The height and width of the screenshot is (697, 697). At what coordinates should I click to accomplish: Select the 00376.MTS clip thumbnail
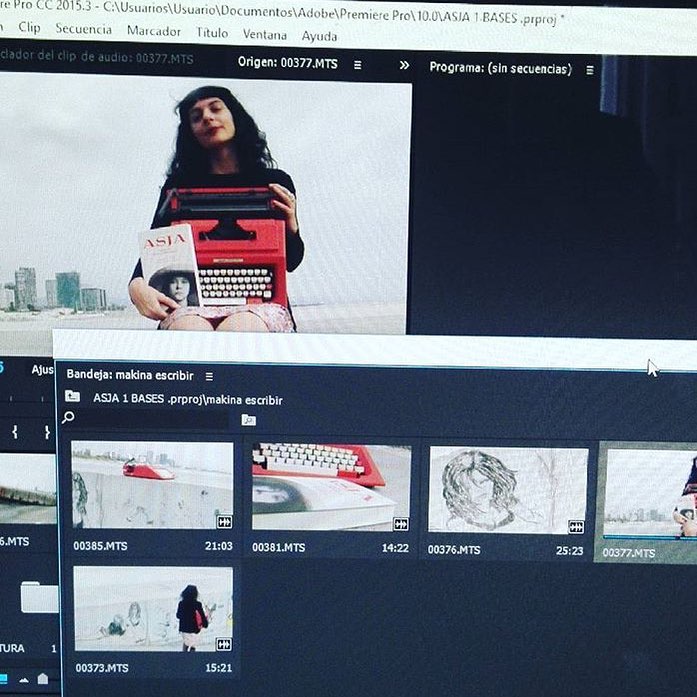click(508, 490)
